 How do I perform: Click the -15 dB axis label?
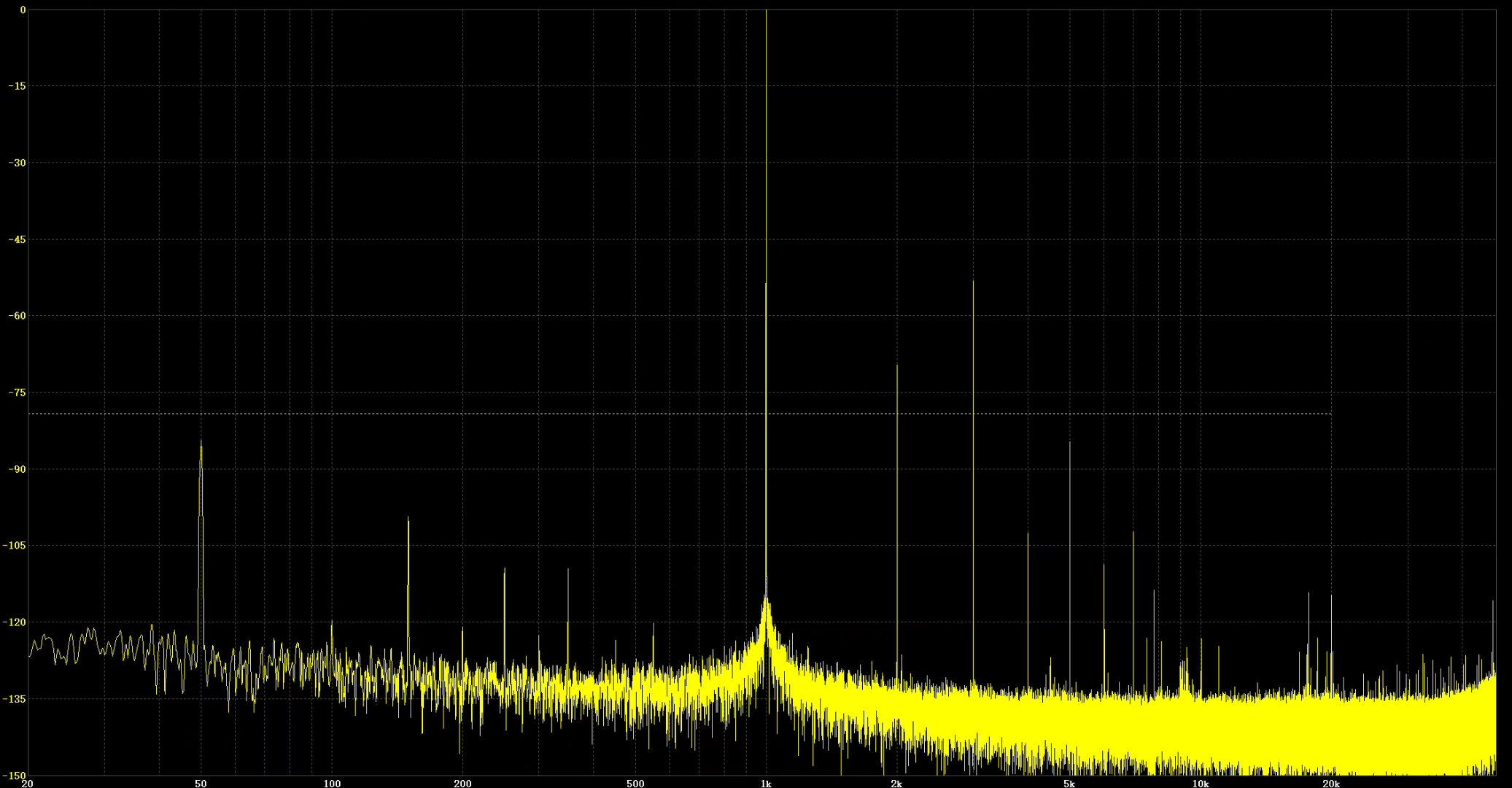coord(17,86)
